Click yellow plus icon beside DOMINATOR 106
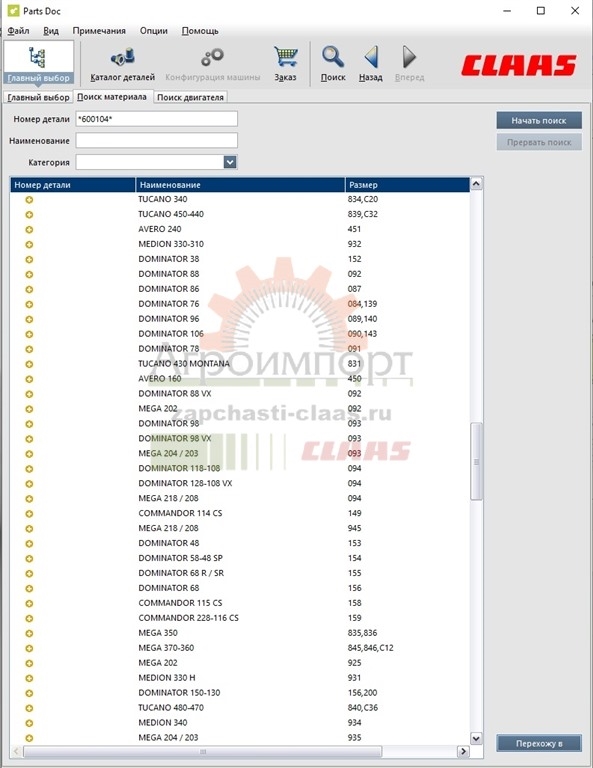The height and width of the screenshot is (768, 593). (x=29, y=334)
